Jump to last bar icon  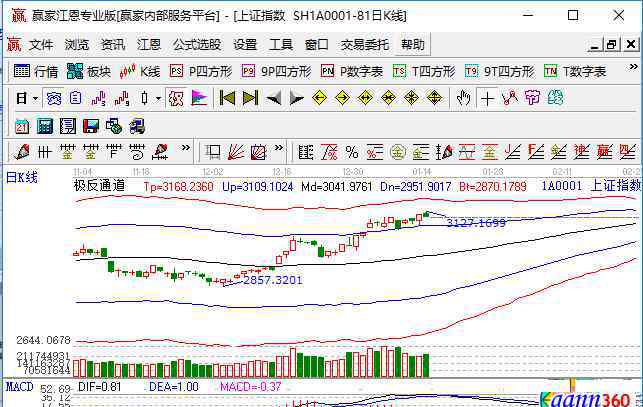point(250,98)
